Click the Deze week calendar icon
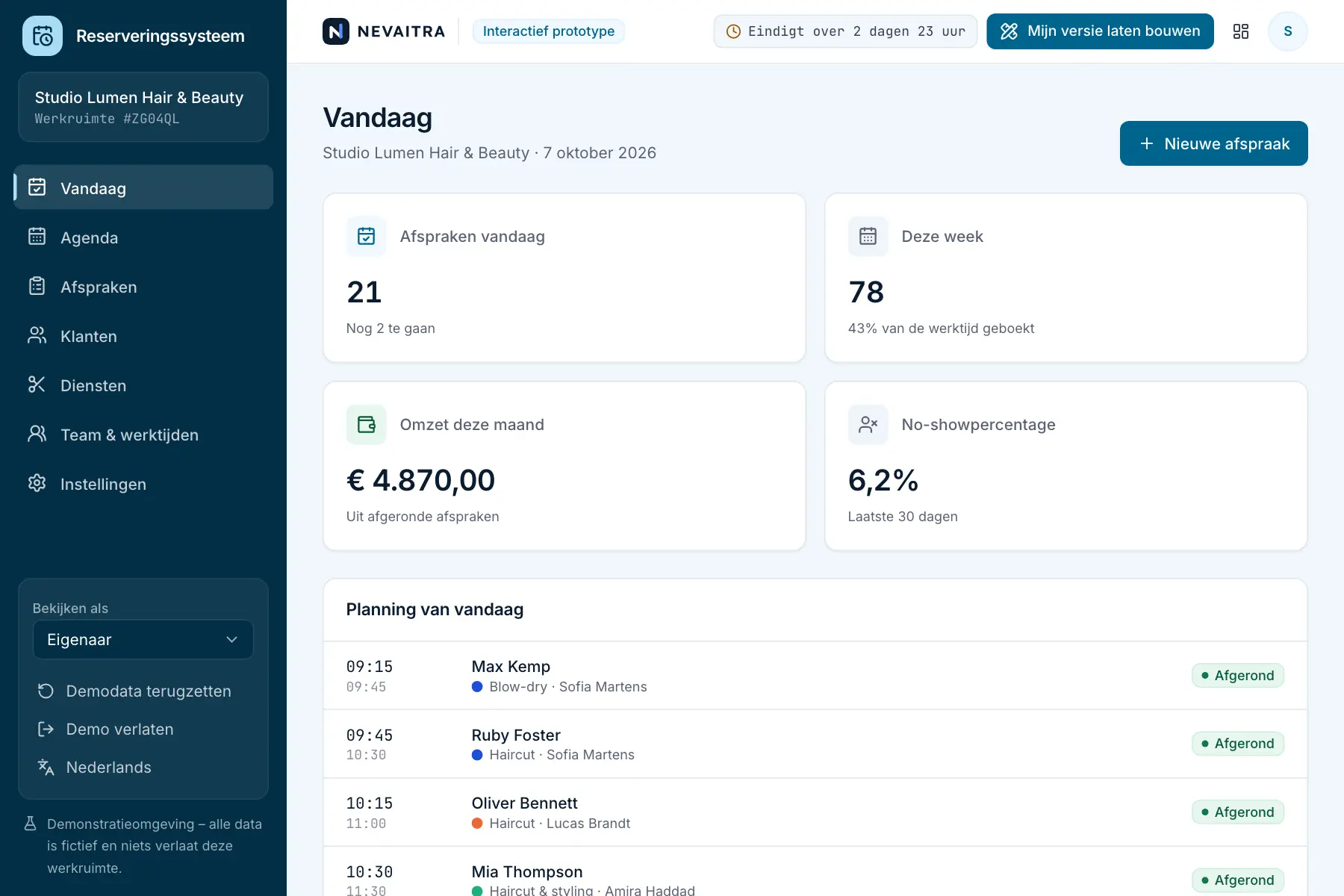The height and width of the screenshot is (896, 1344). click(x=868, y=237)
